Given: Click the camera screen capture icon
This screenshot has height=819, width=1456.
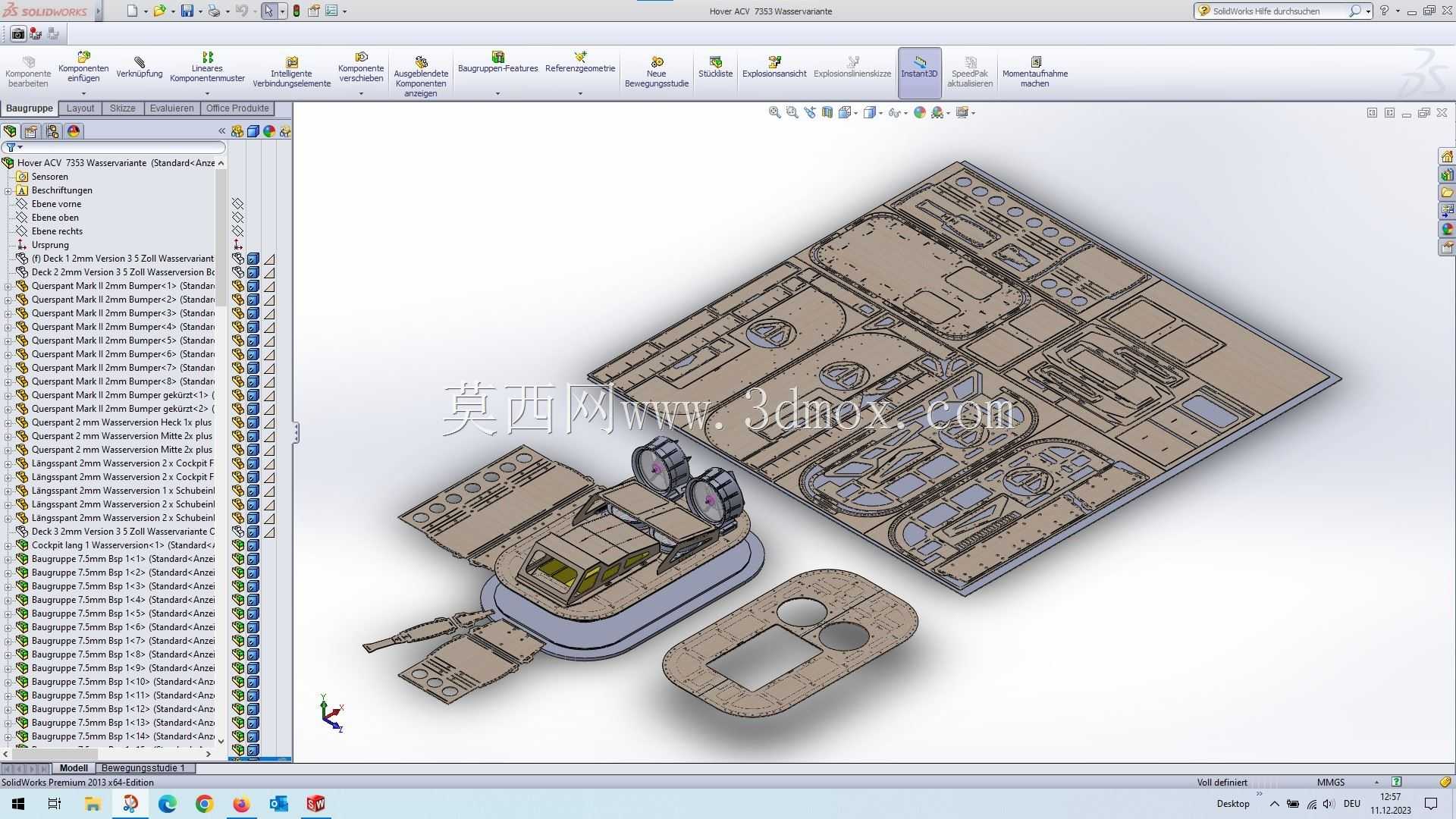Looking at the screenshot, I should pos(18,33).
